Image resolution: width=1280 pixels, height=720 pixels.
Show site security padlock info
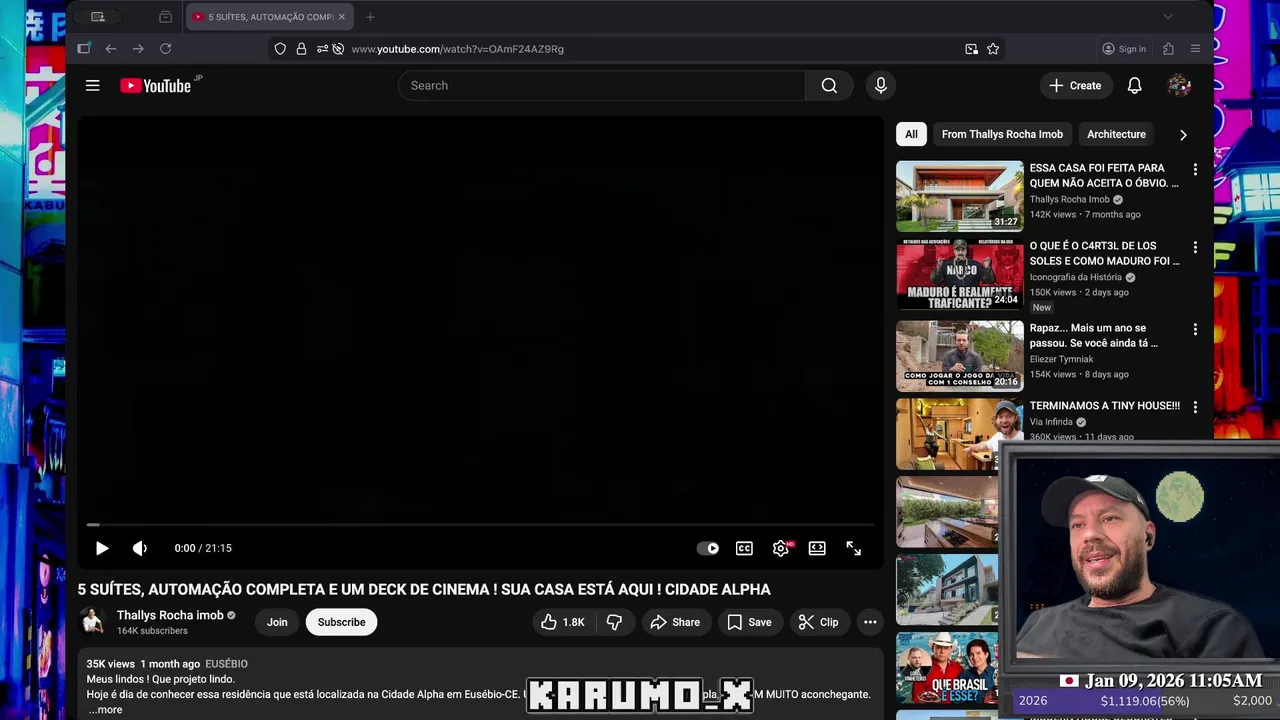[x=301, y=49]
